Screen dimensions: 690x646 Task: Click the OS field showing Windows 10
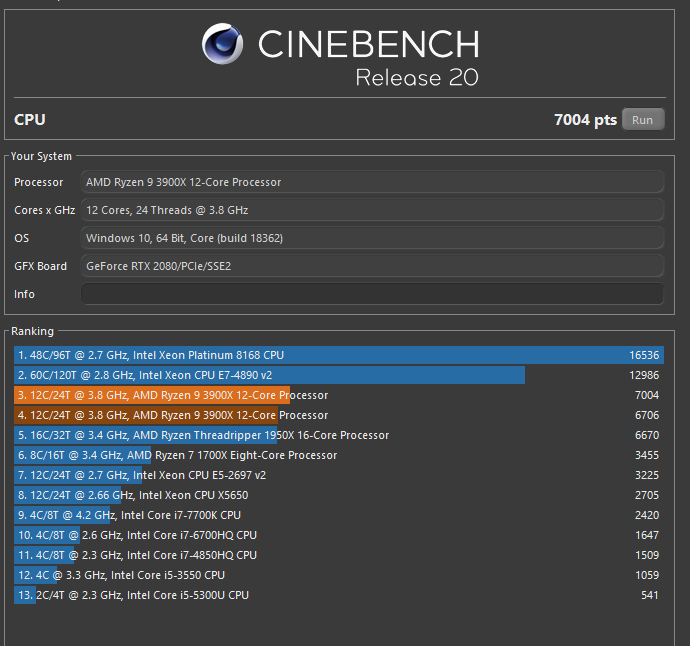pyautogui.click(x=372, y=238)
